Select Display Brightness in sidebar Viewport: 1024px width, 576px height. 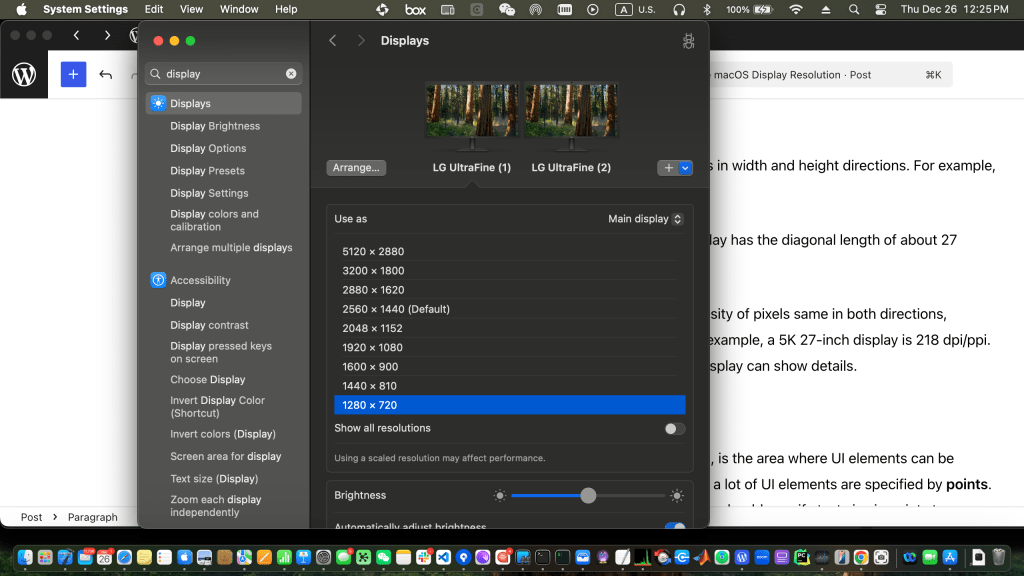215,126
